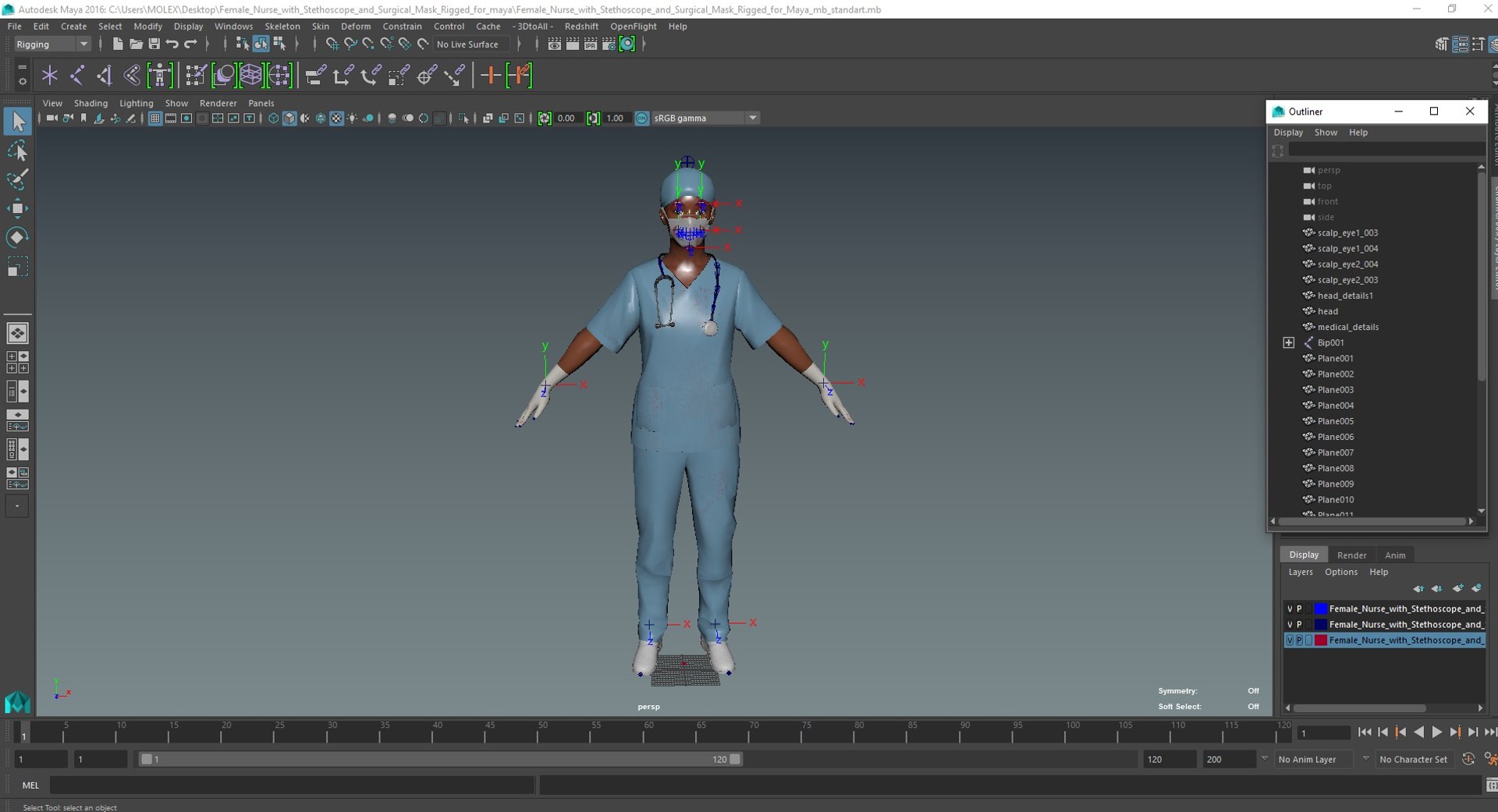Activate the Paint Selection tool

pyautogui.click(x=17, y=179)
